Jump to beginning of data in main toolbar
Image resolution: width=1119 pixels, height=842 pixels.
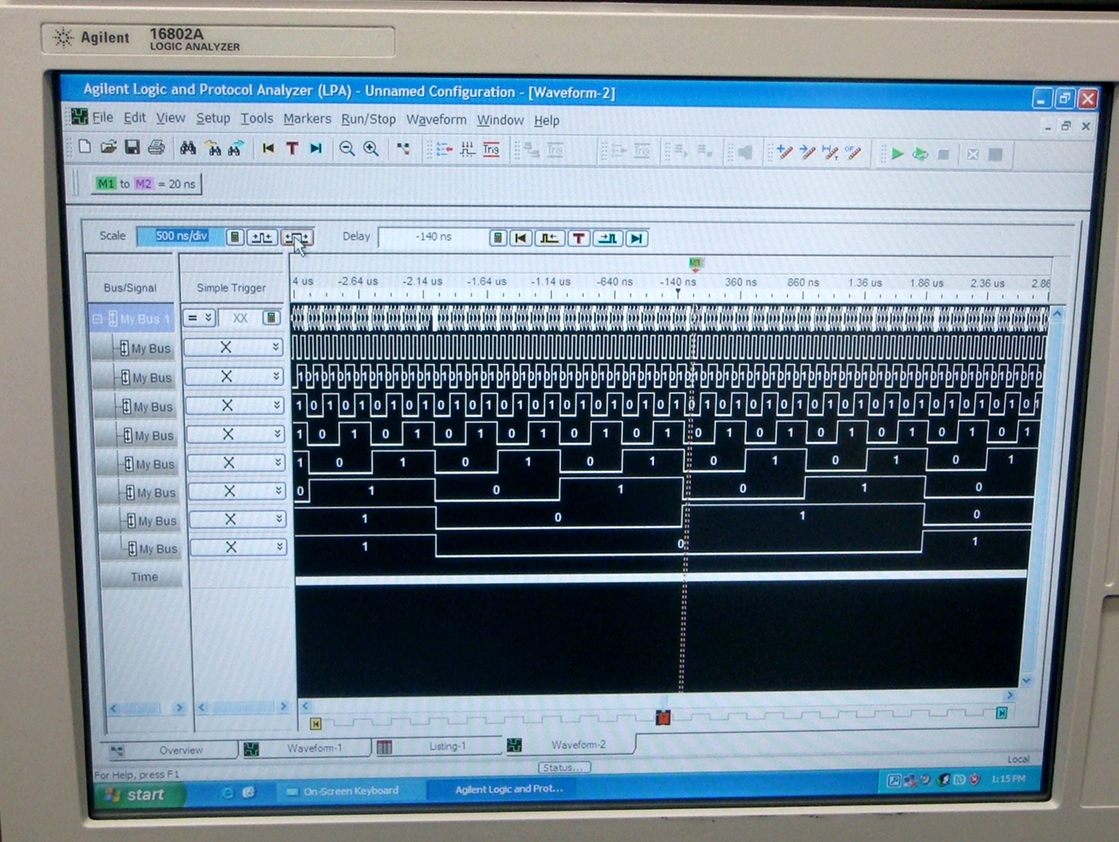click(268, 148)
